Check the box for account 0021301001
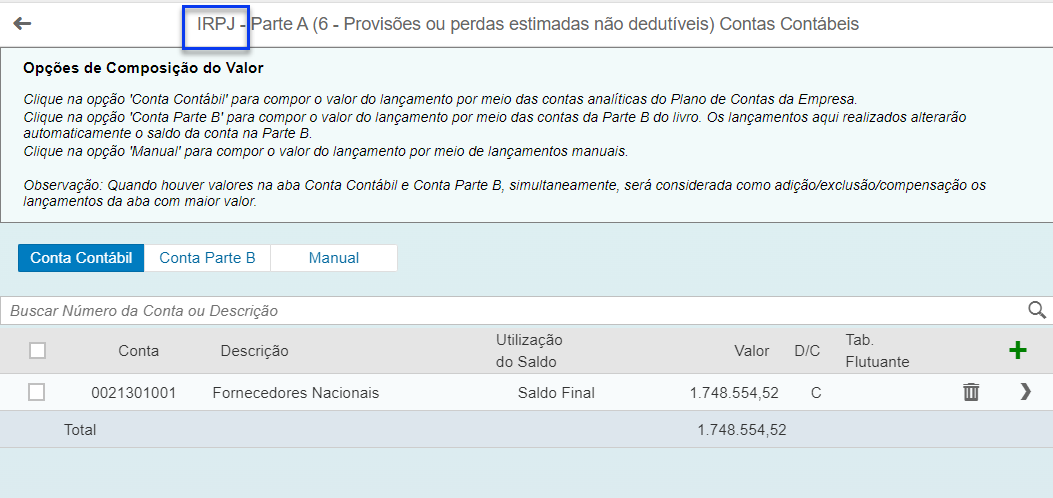The width and height of the screenshot is (1053, 498). pos(36,393)
